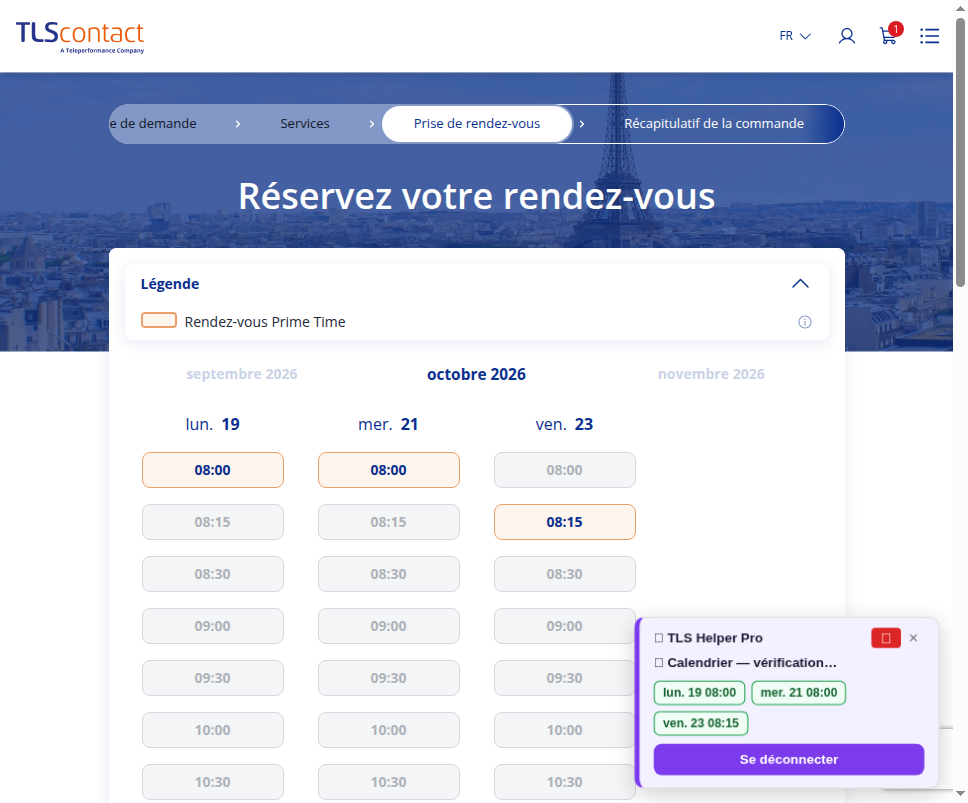The width and height of the screenshot is (968, 803).
Task: Close the TLS Helper Pro popup
Action: [913, 638]
